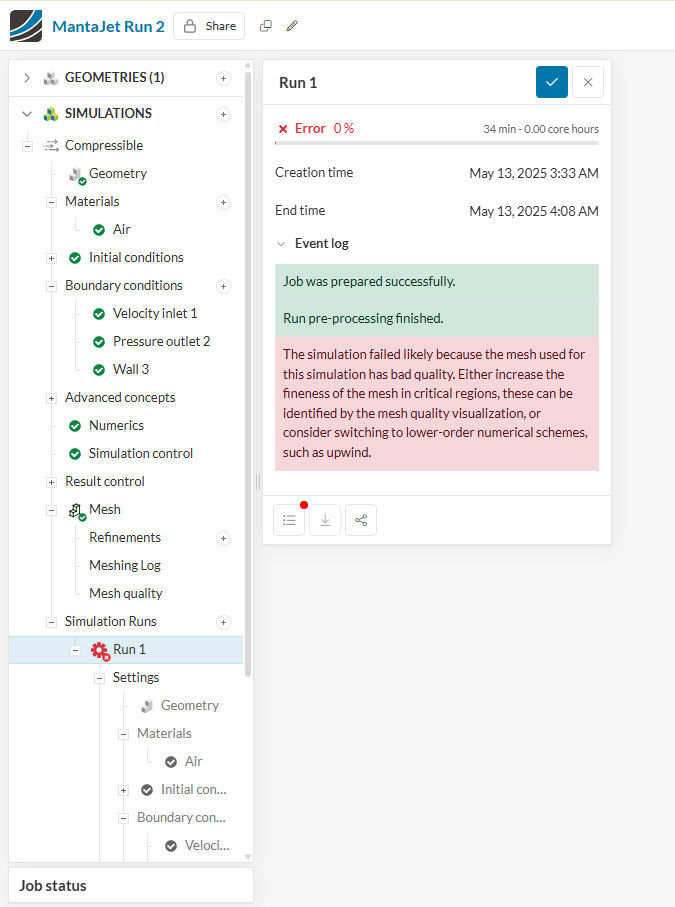The width and height of the screenshot is (675, 907).
Task: Expand the GEOMETRIES section
Action: tap(27, 78)
